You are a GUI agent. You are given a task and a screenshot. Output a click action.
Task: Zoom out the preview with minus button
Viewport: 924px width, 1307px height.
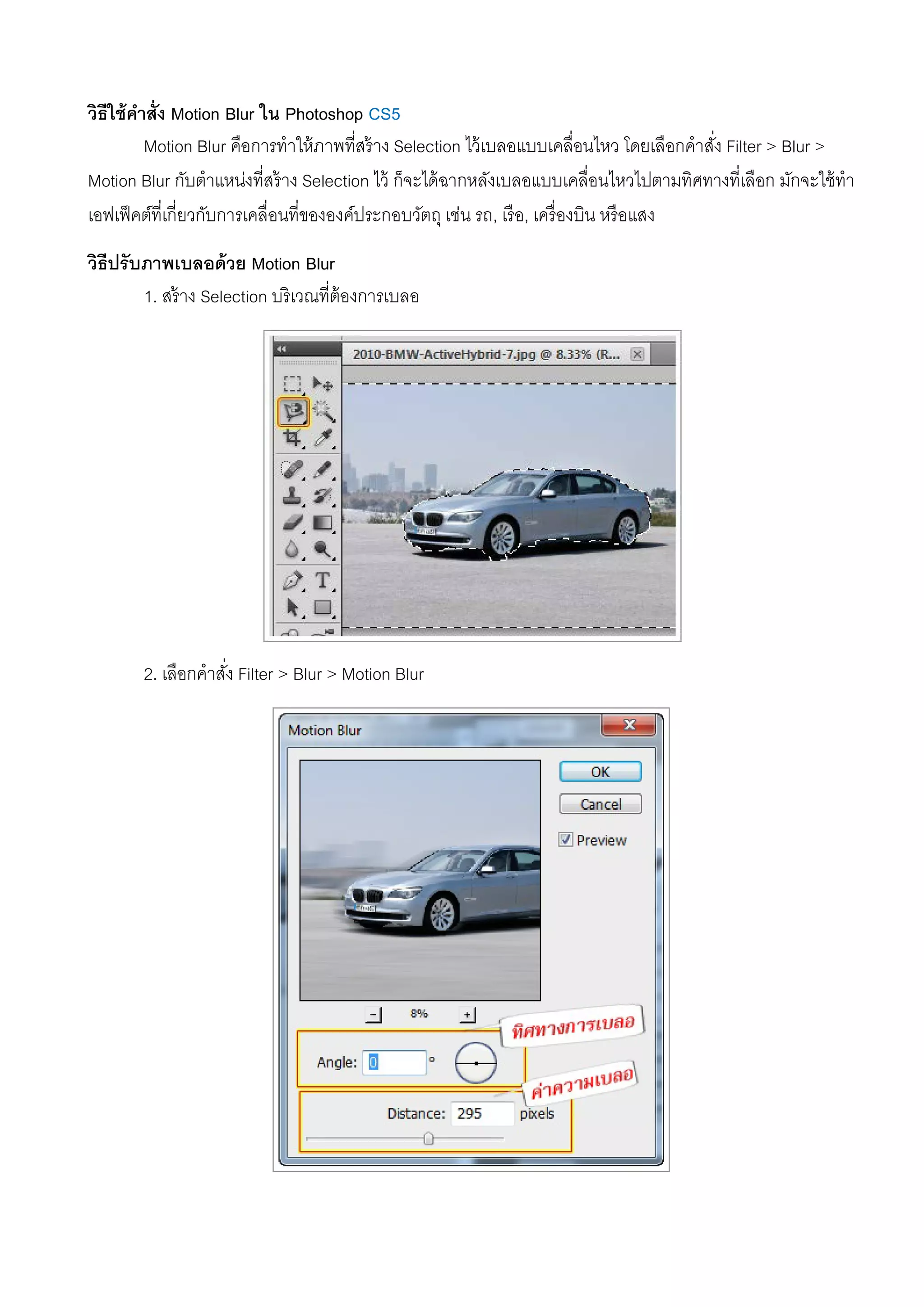(x=373, y=1015)
